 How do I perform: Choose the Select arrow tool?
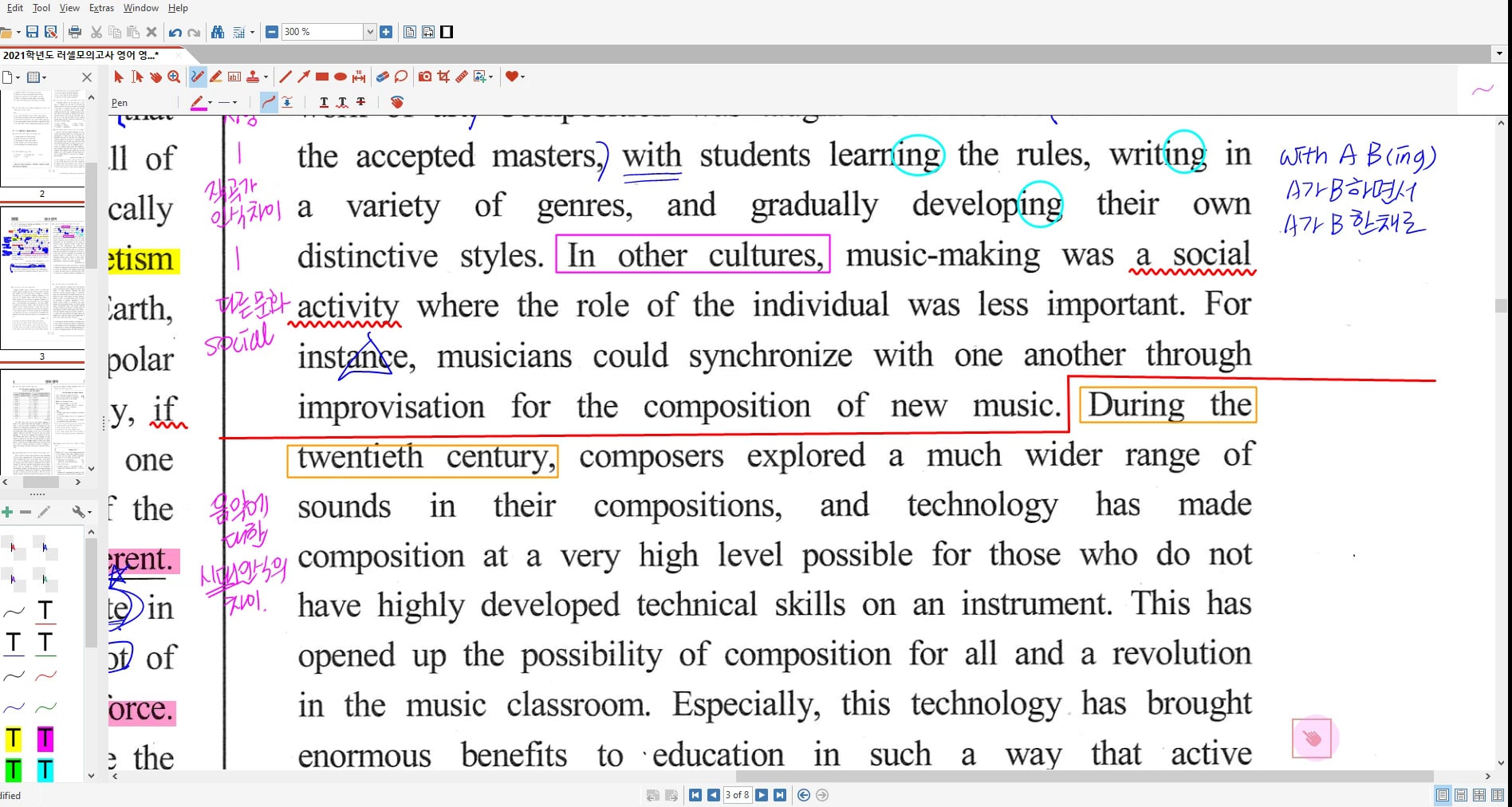[x=119, y=77]
